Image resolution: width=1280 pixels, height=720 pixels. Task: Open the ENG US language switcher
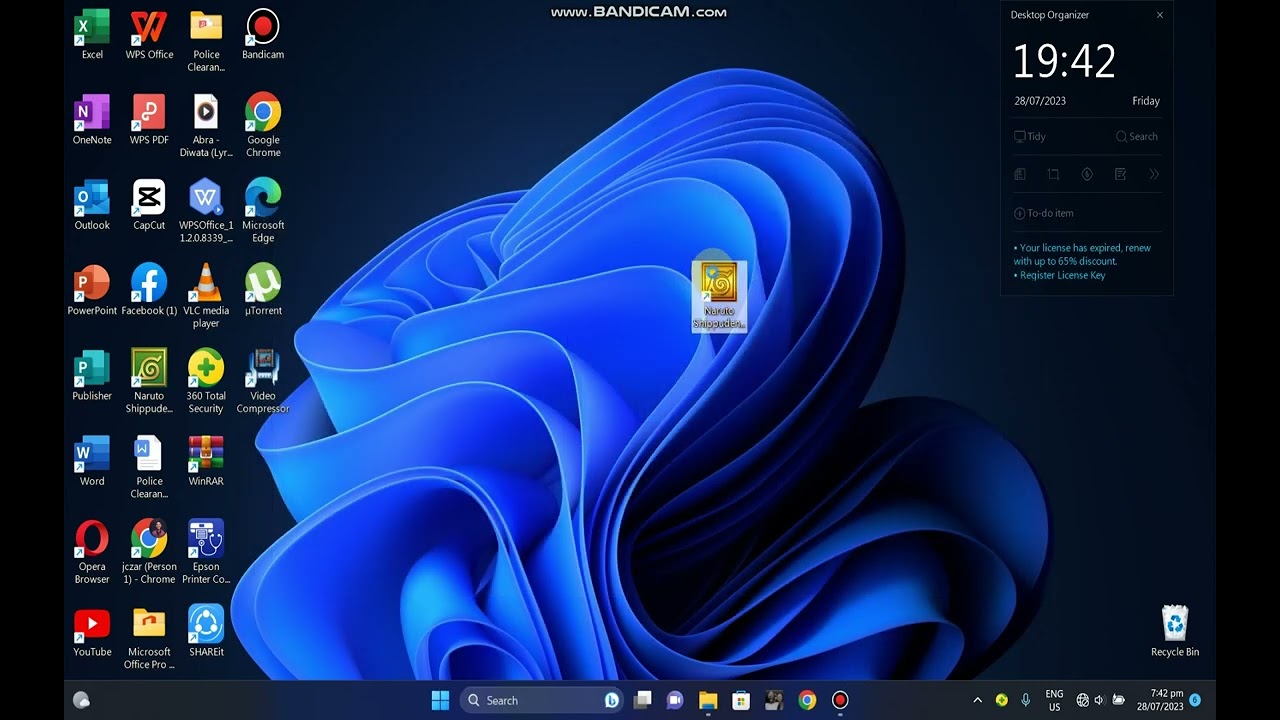pyautogui.click(x=1054, y=700)
